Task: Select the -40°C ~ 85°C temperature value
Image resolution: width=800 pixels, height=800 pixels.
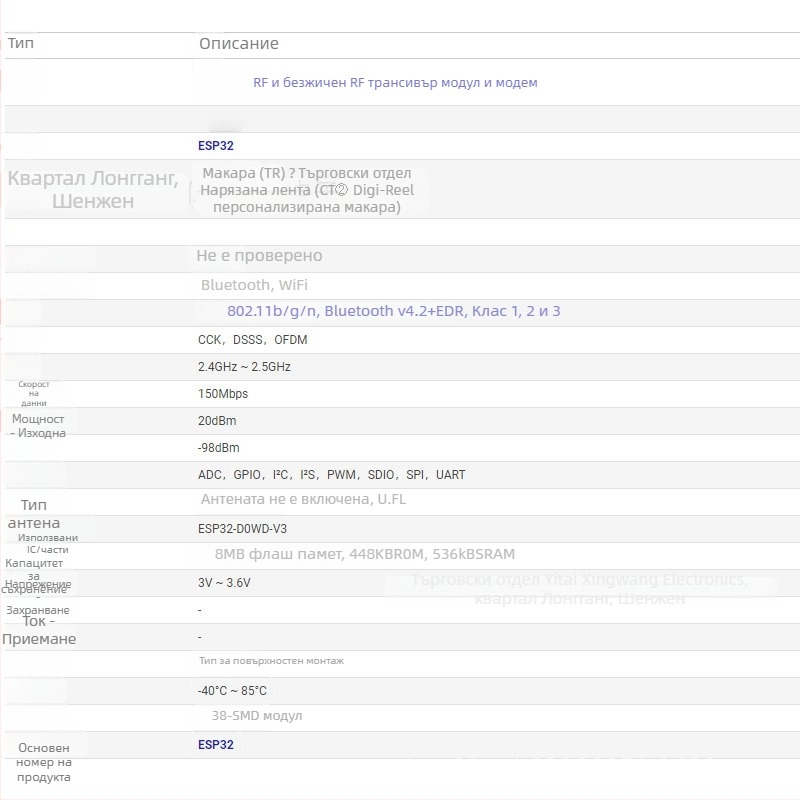Action: click(x=232, y=691)
